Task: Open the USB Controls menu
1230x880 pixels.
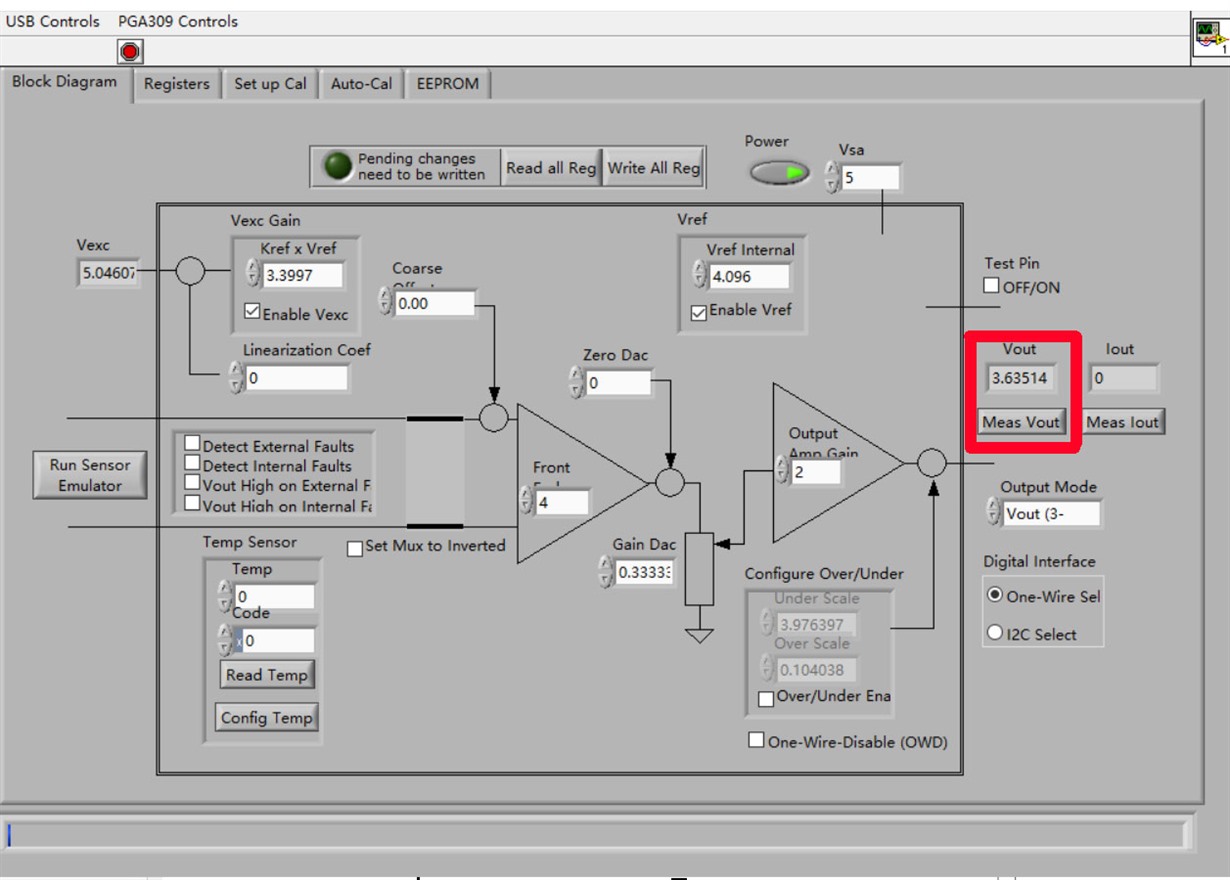Action: [53, 21]
